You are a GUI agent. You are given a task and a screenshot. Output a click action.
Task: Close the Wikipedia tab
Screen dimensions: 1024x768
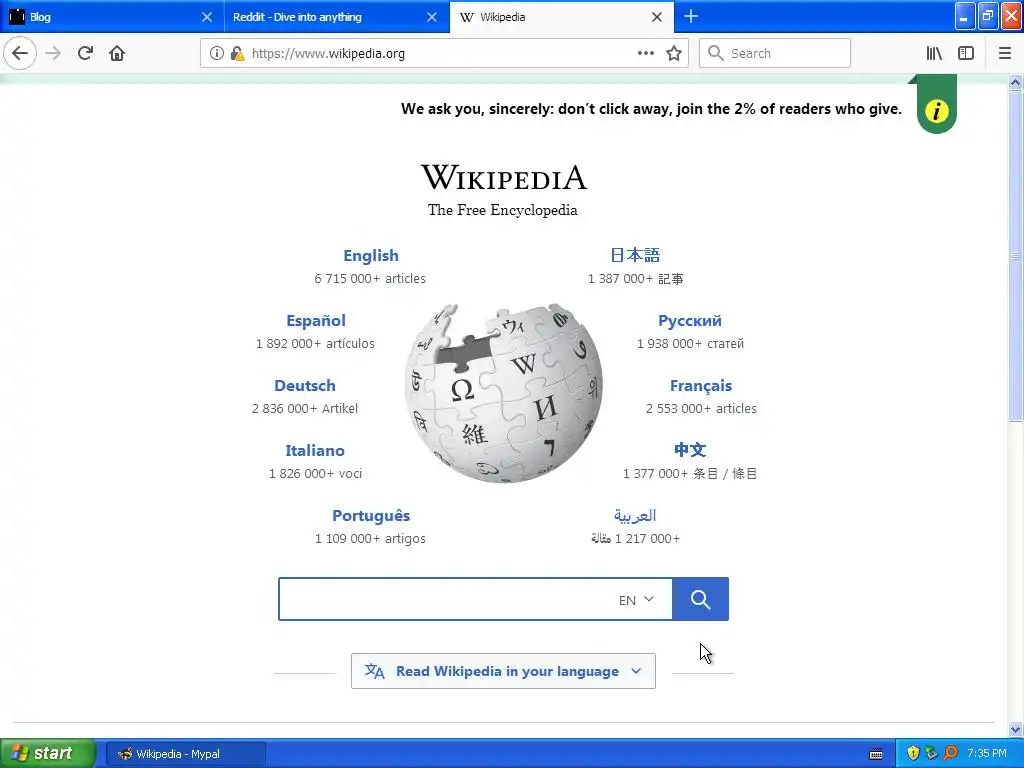click(657, 17)
